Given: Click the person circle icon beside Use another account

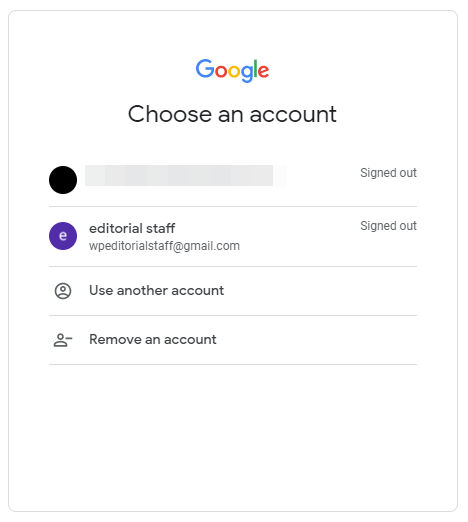Looking at the screenshot, I should tap(63, 291).
